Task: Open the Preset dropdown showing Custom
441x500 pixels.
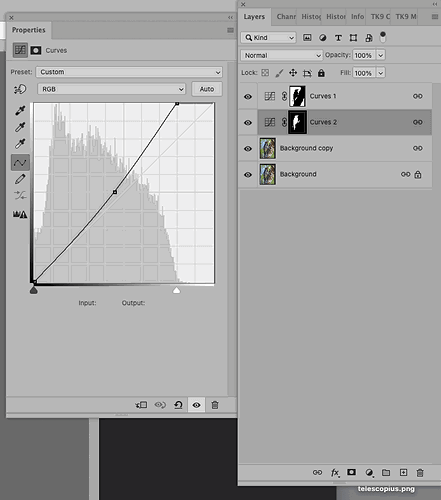Action: point(129,72)
